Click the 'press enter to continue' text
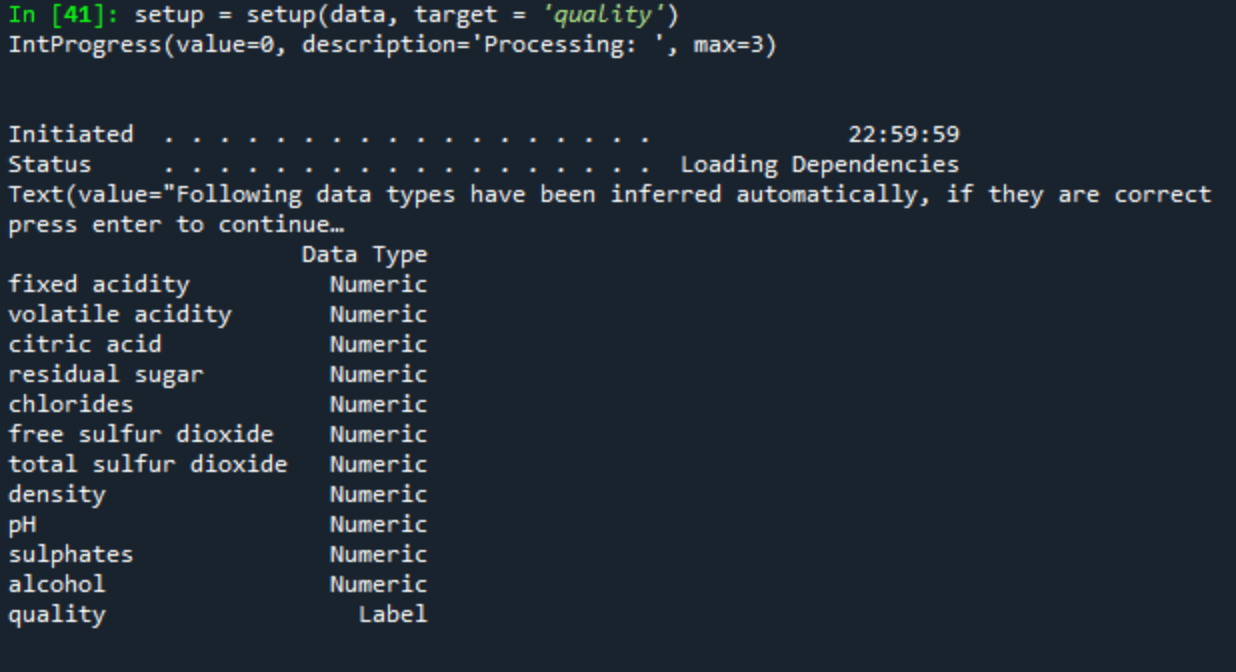This screenshot has width=1236, height=672. pyautogui.click(x=175, y=225)
